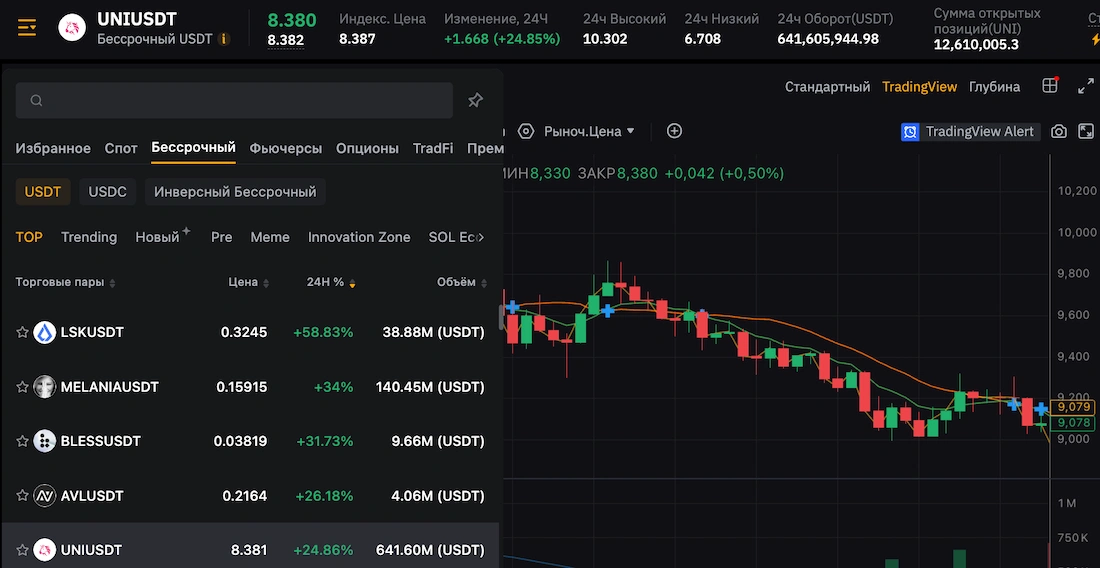Switch to the Опционы tab
Image resolution: width=1100 pixels, height=568 pixels.
point(367,149)
